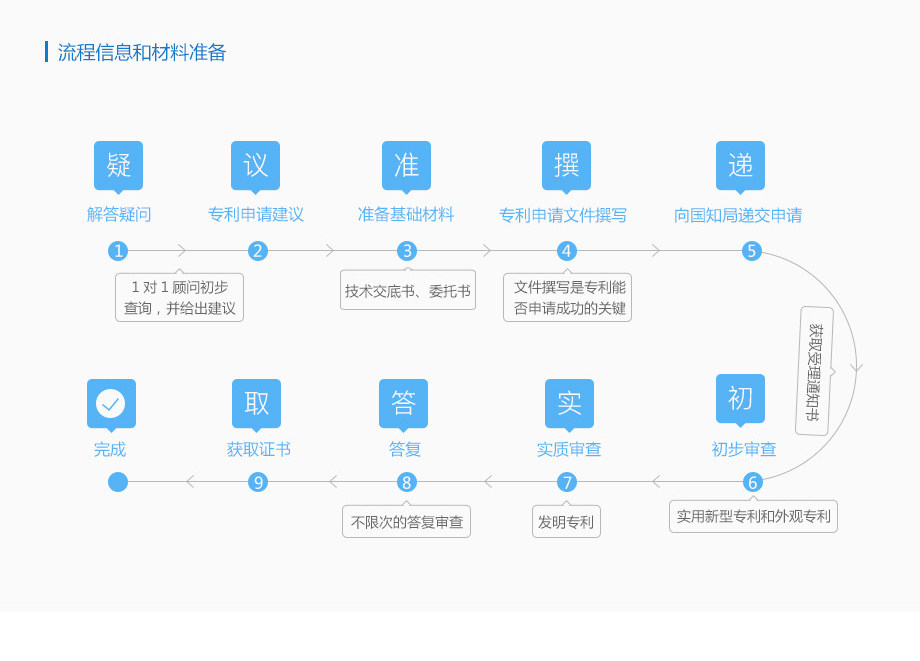Click the 向国知局递交申请 label
Image resolution: width=920 pixels, height=661 pixels.
coord(738,215)
